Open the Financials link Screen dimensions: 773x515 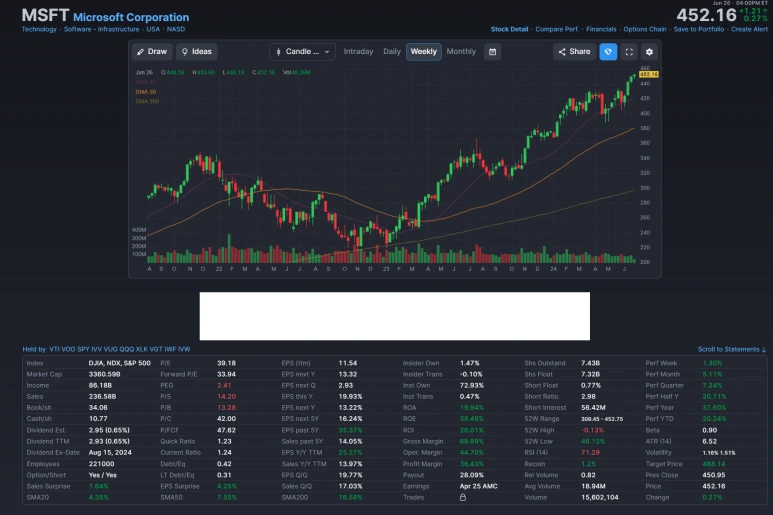pyautogui.click(x=601, y=29)
